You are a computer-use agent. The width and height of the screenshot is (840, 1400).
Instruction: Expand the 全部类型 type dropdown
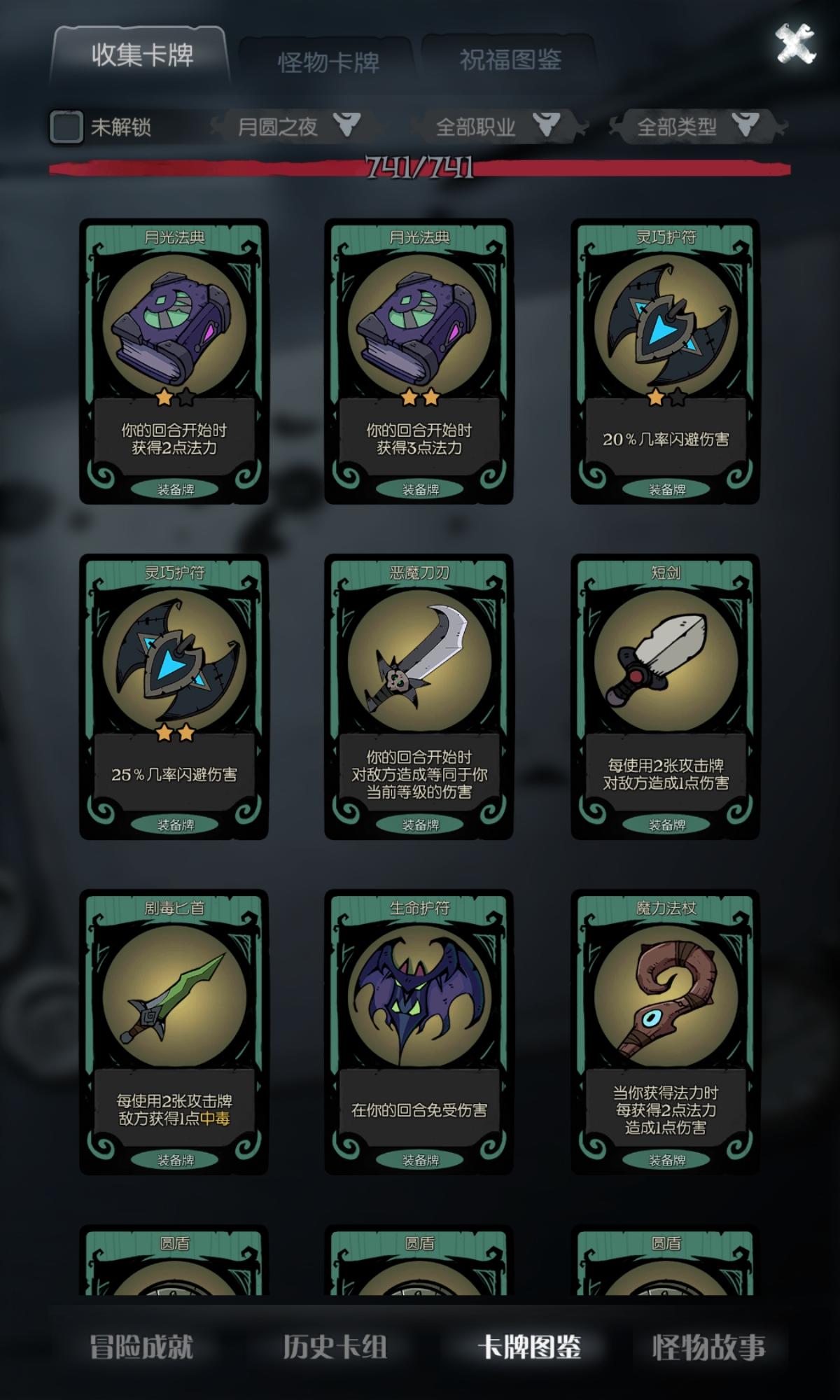coord(697,127)
